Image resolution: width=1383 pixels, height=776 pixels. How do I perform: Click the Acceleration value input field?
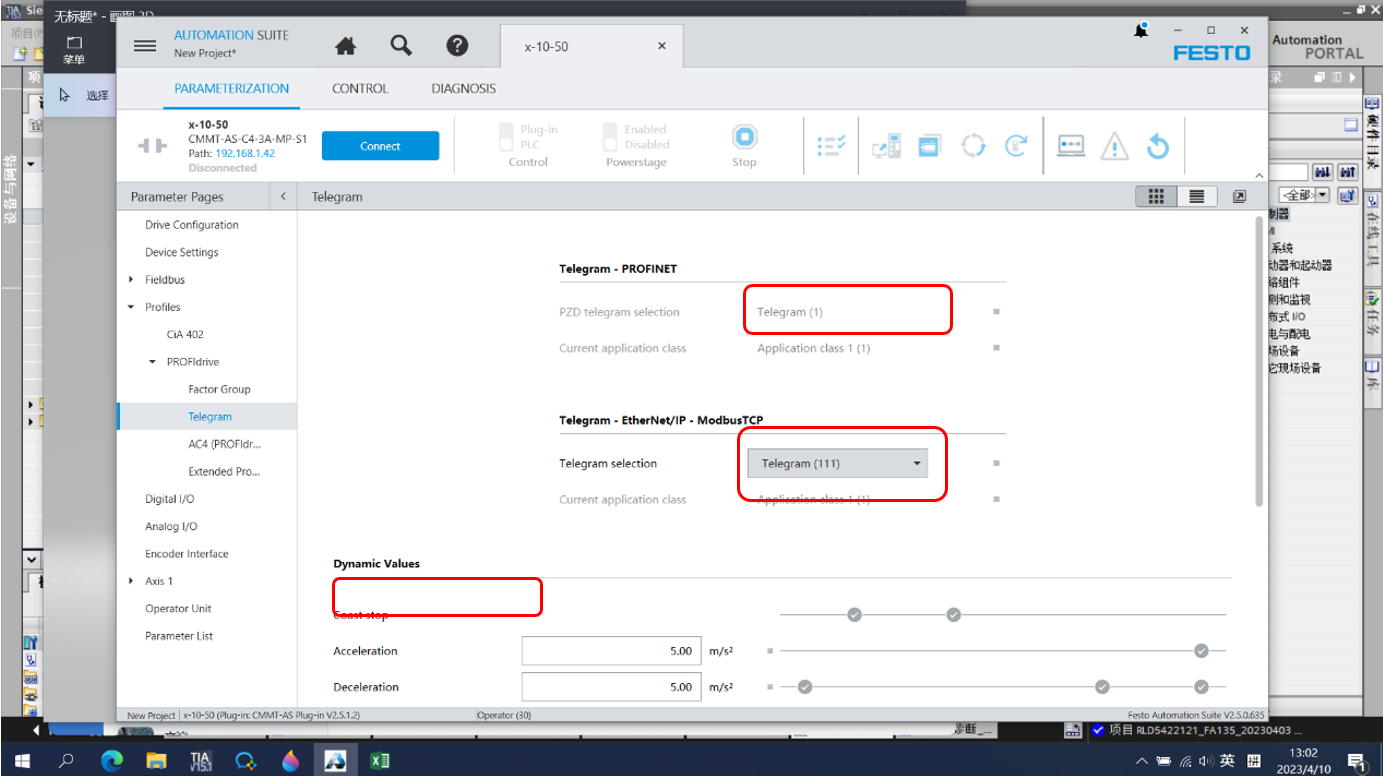[x=610, y=651]
